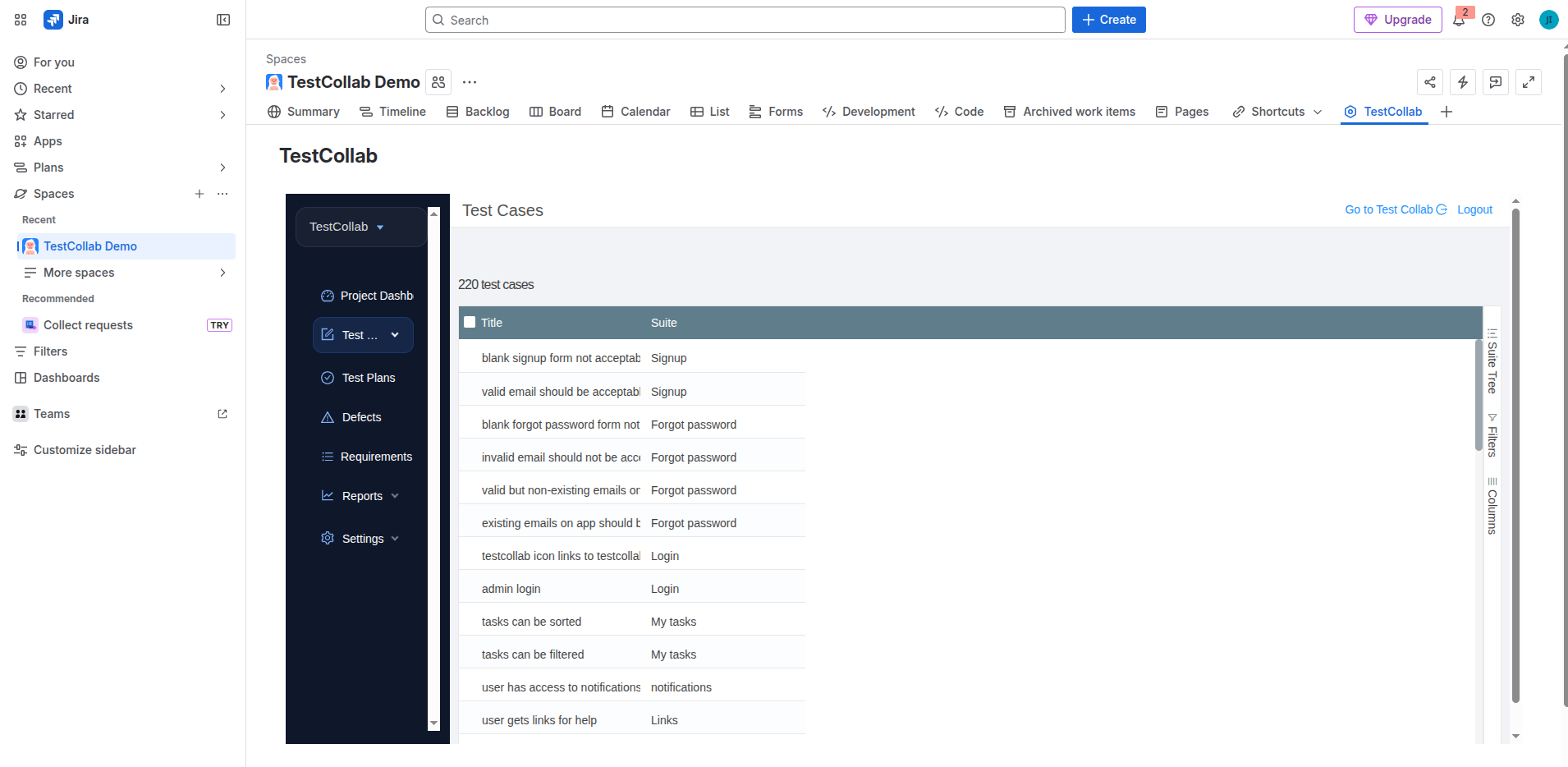Open Project Dashboard in TestCollab sidebar
The height and width of the screenshot is (767, 1568).
368,296
